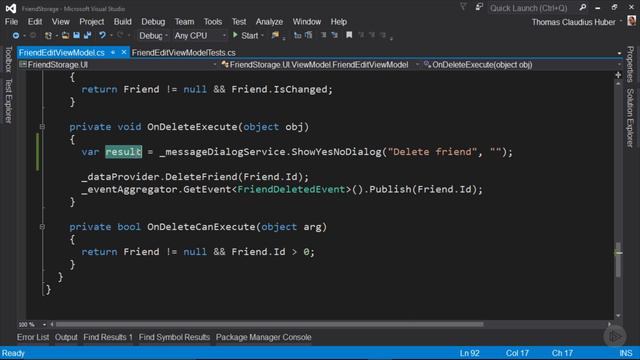The height and width of the screenshot is (360, 640).
Task: Open the Package Manager Console tab
Action: coord(263,338)
